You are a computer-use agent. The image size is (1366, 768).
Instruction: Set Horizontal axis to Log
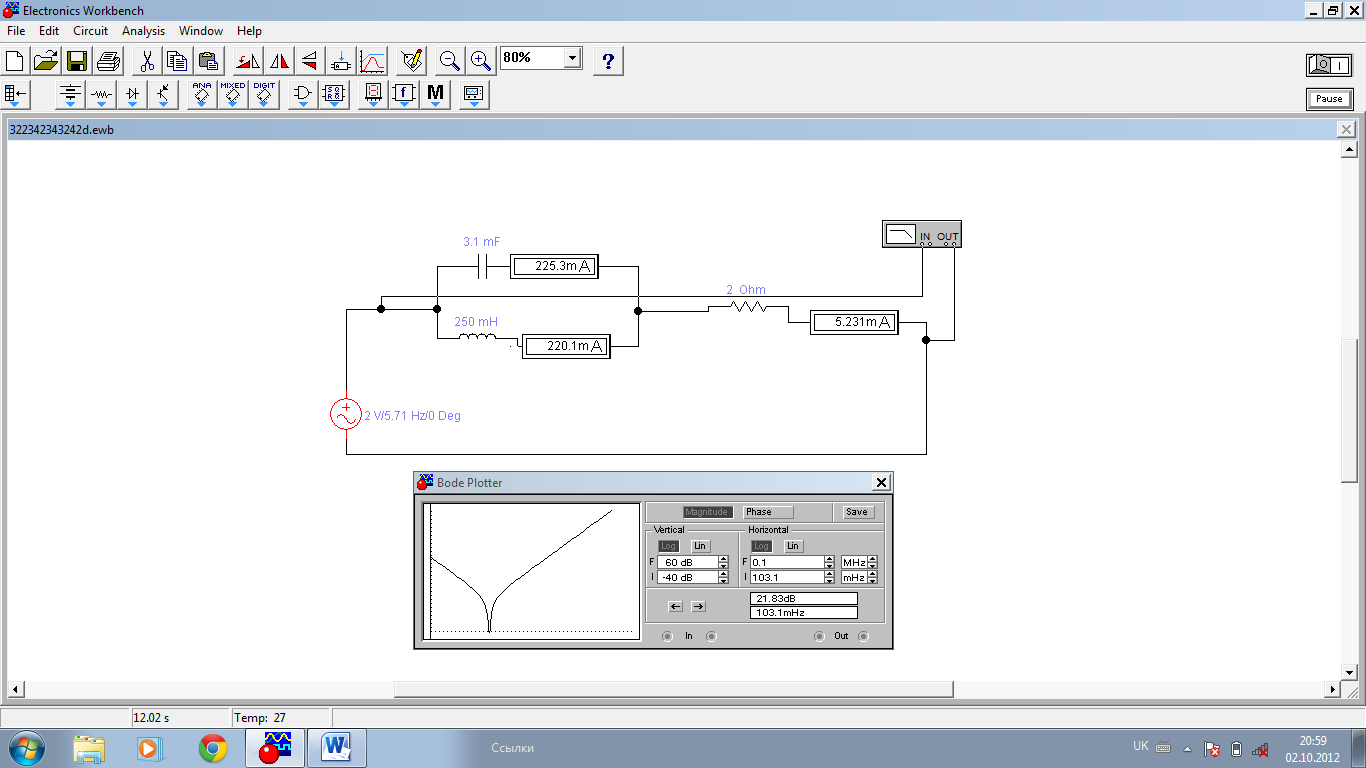coord(762,546)
